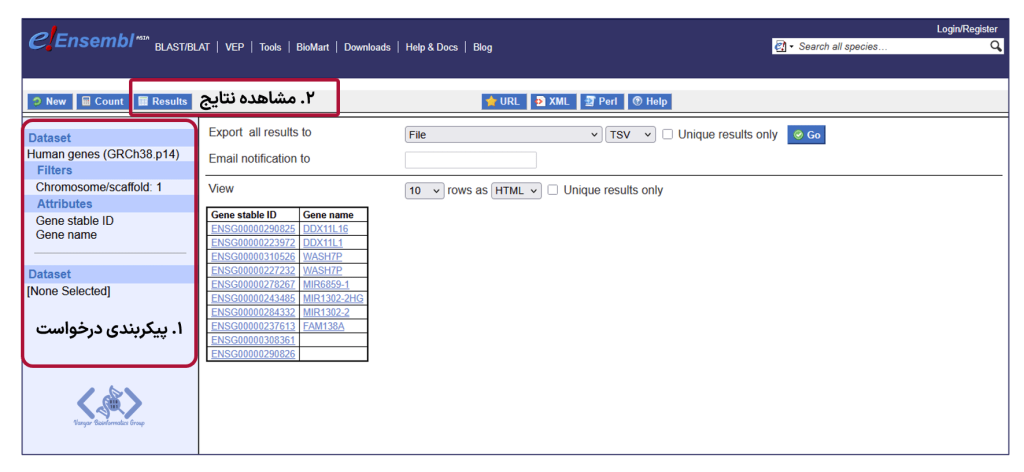Screen dimensions: 1024x472
Task: Open the Help button in toolbar
Action: click(650, 101)
